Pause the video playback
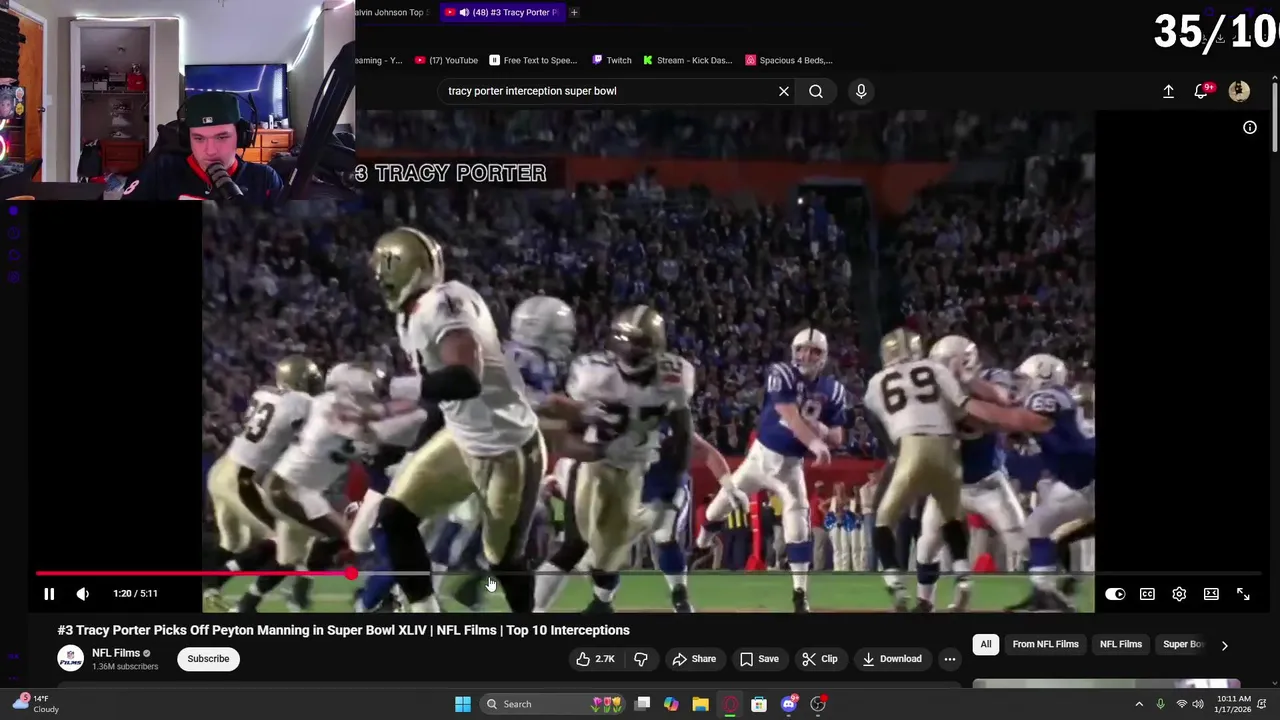Image resolution: width=1280 pixels, height=720 pixels. click(49, 594)
